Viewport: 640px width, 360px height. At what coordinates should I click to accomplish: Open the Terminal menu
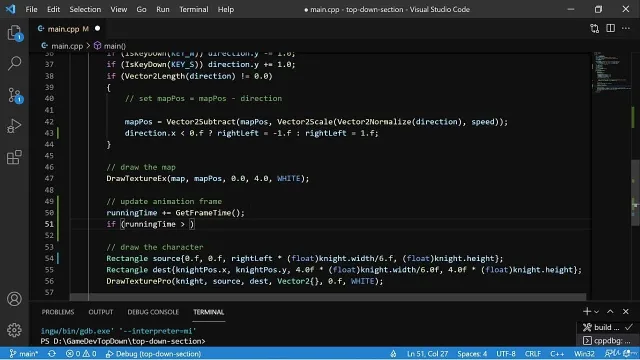[x=193, y=9]
